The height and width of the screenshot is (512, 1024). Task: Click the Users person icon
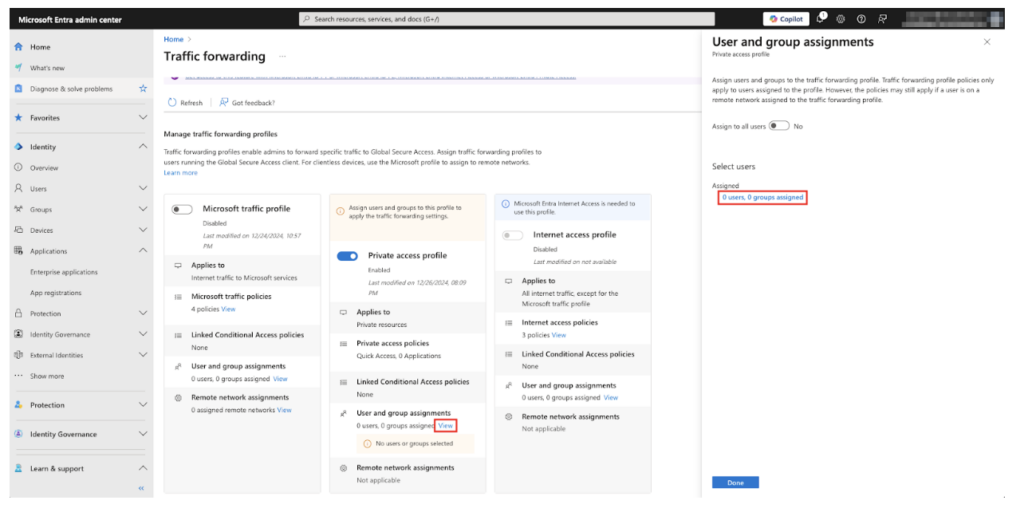point(19,189)
